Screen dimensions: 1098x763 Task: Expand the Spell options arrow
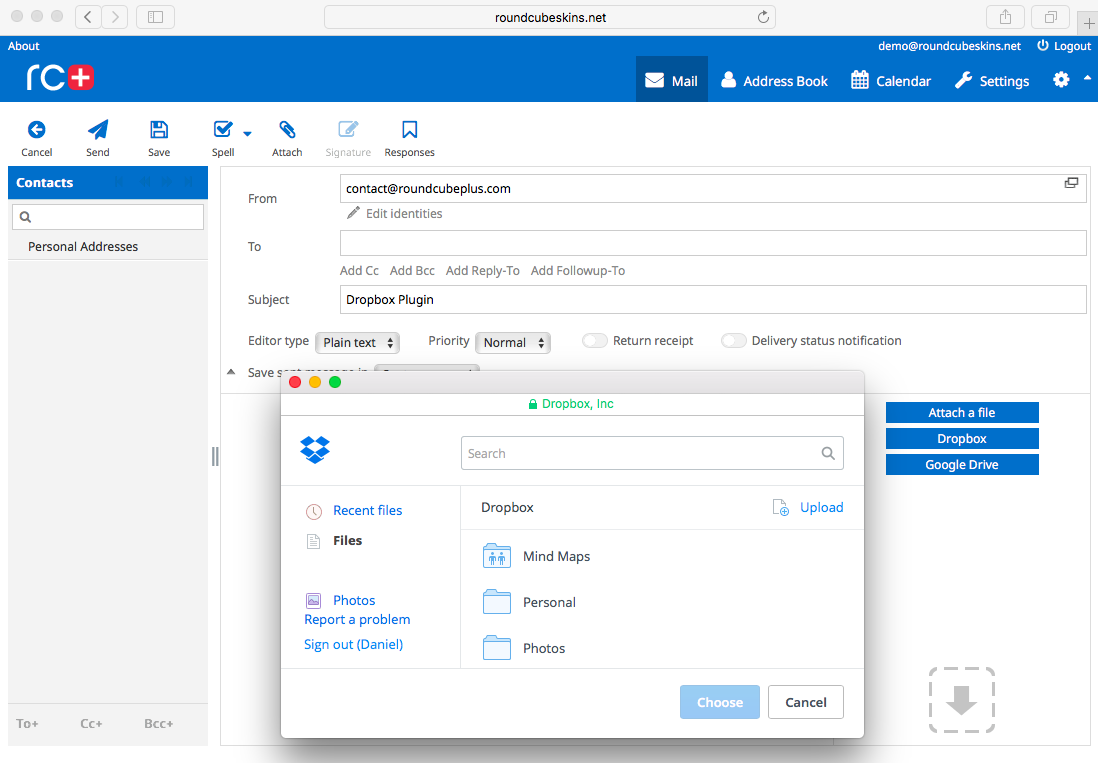(x=247, y=133)
